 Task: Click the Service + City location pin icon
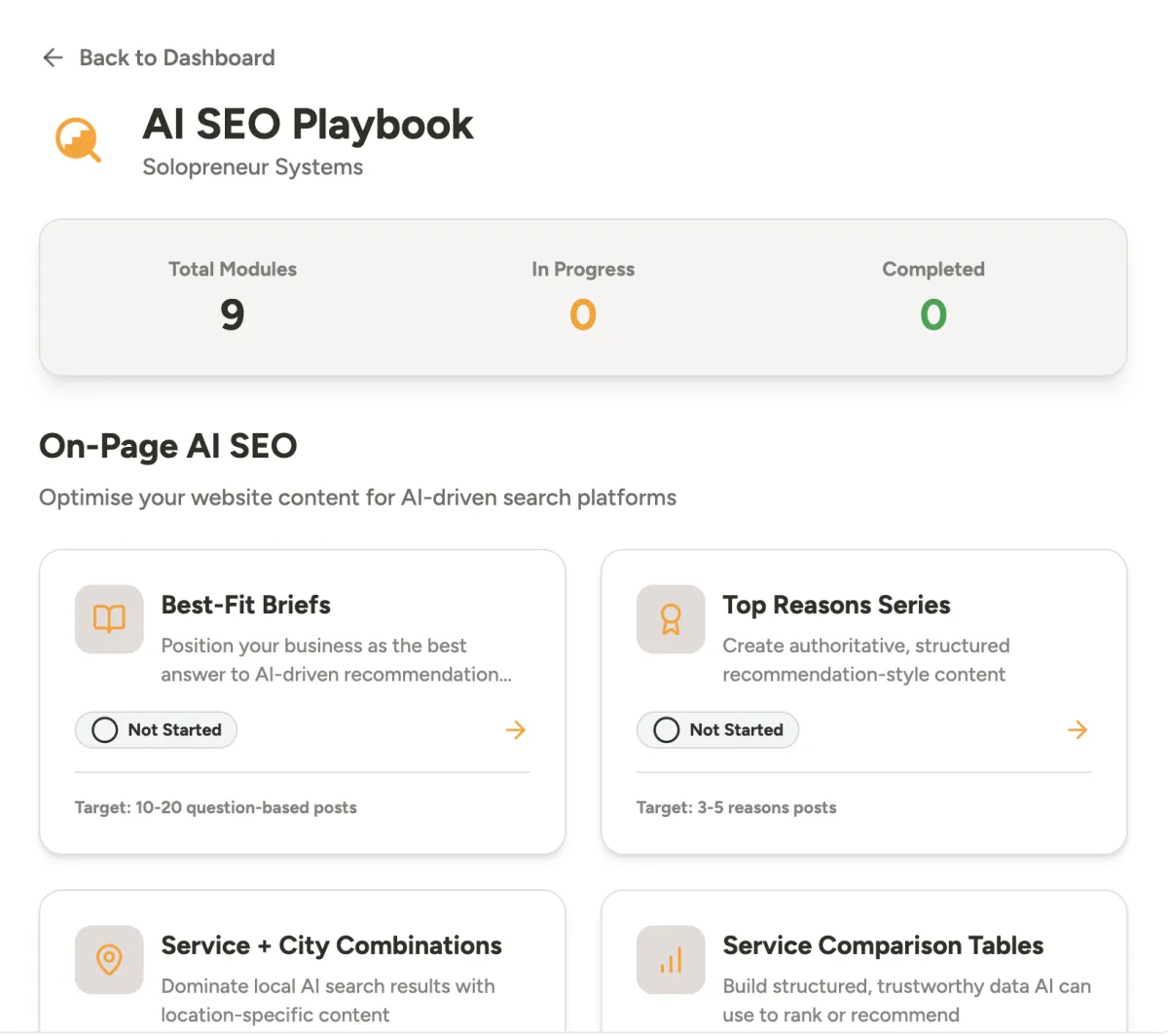click(x=109, y=960)
